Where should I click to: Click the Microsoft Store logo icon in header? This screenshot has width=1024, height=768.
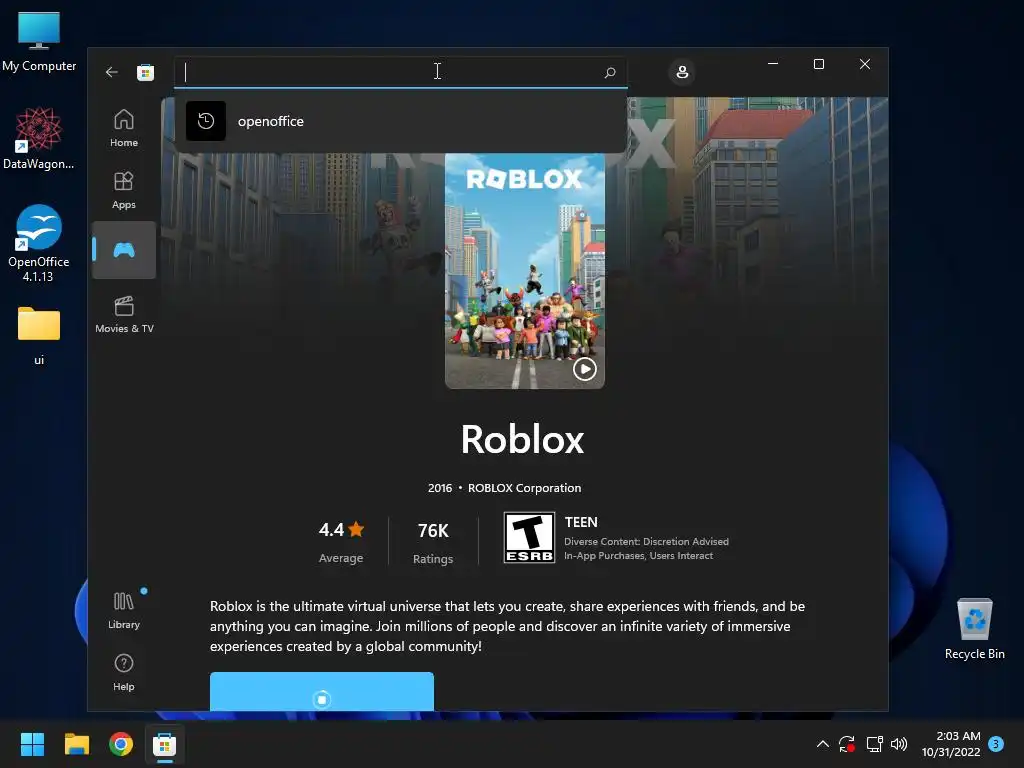[x=146, y=72]
